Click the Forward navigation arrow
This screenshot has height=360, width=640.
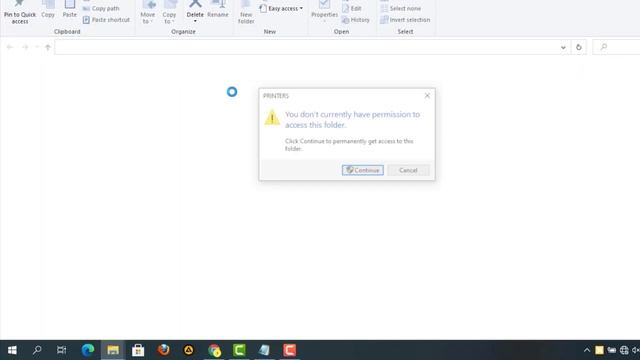pos(25,47)
